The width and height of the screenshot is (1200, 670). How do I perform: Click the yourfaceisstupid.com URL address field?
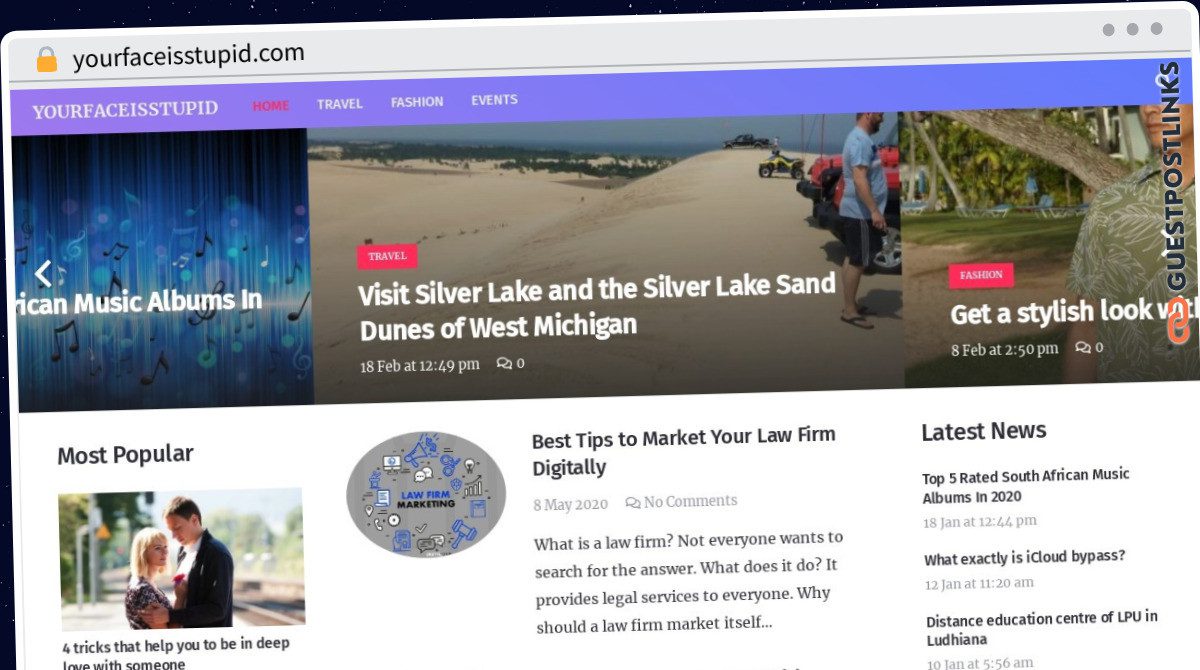[189, 56]
